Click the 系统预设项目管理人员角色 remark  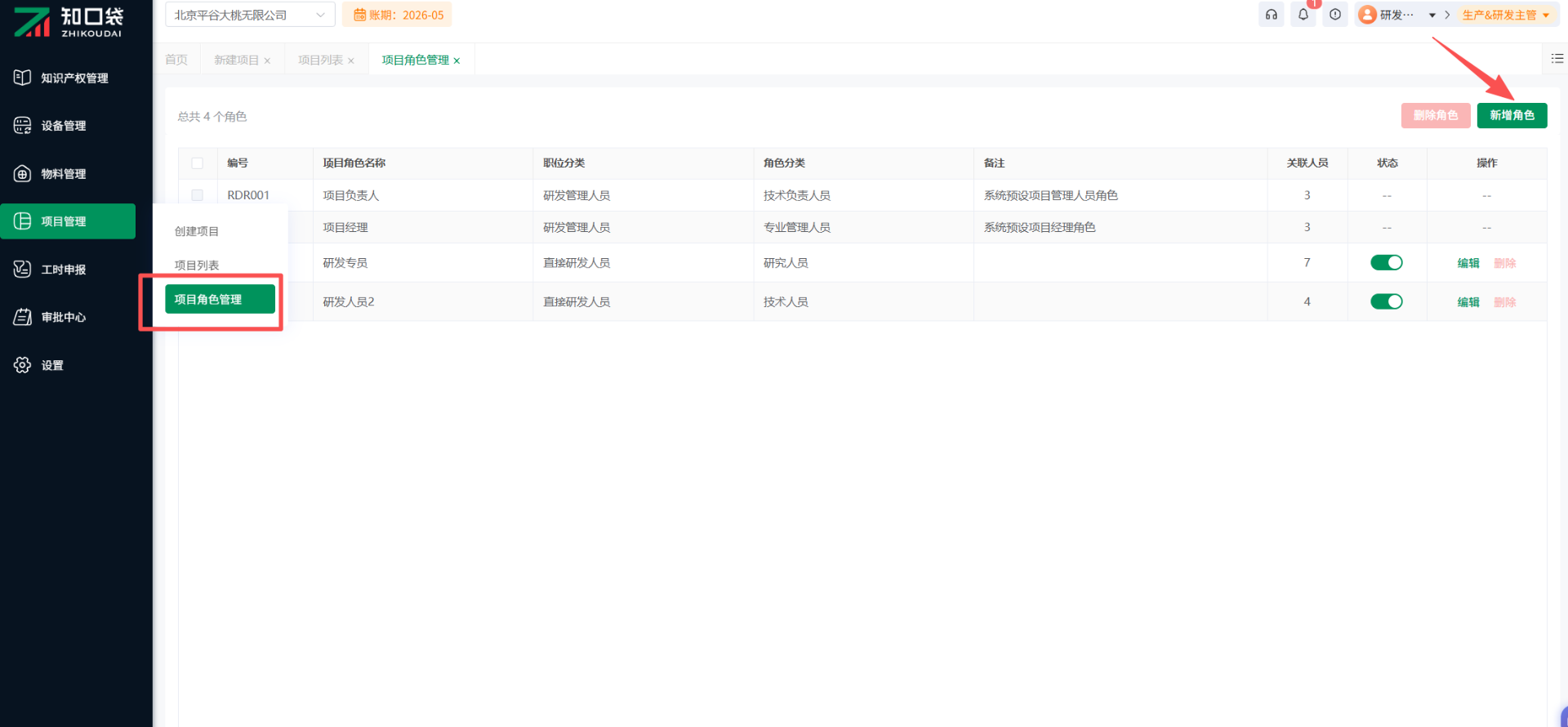coord(1051,195)
